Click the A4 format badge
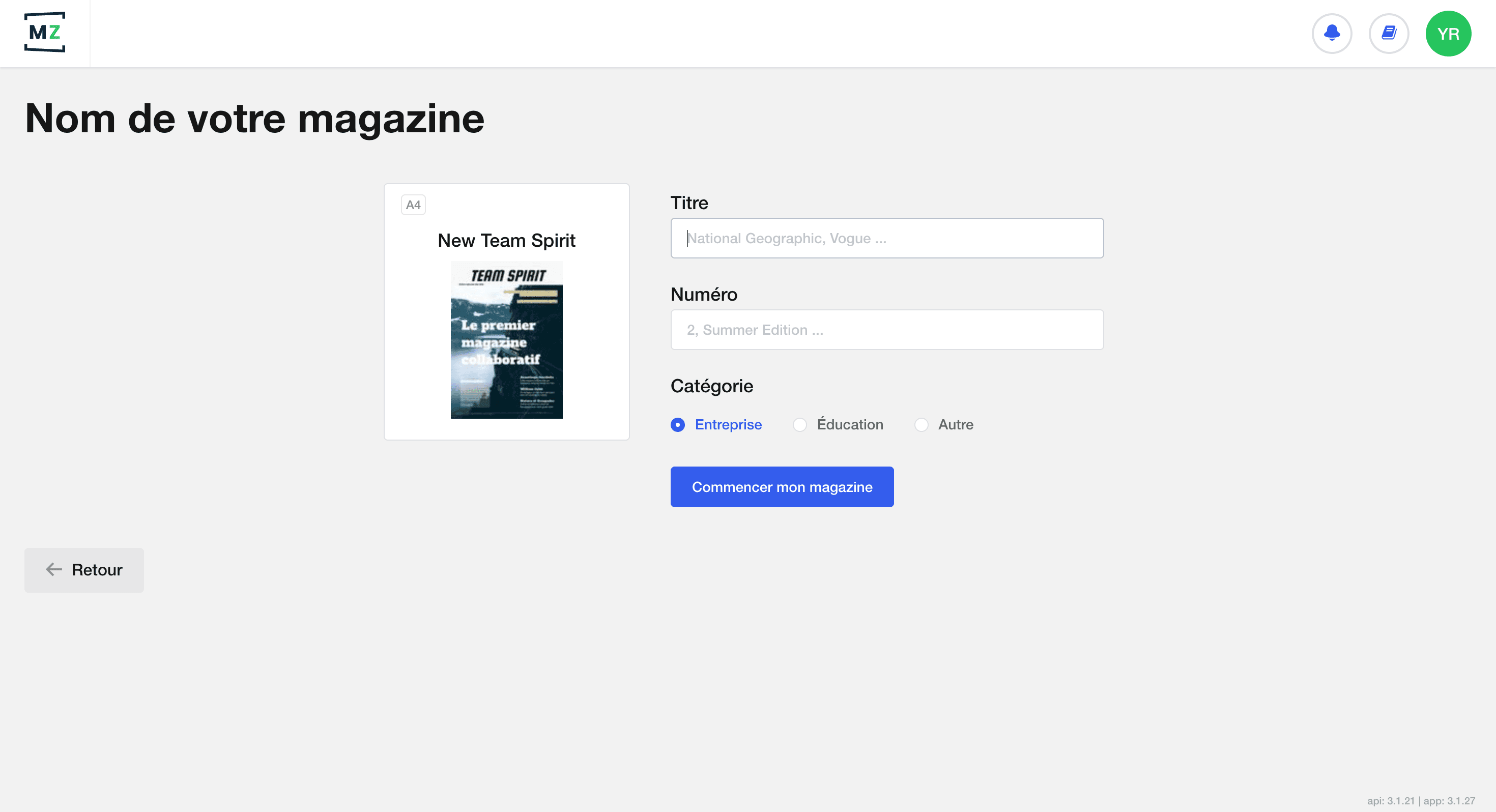 (413, 205)
